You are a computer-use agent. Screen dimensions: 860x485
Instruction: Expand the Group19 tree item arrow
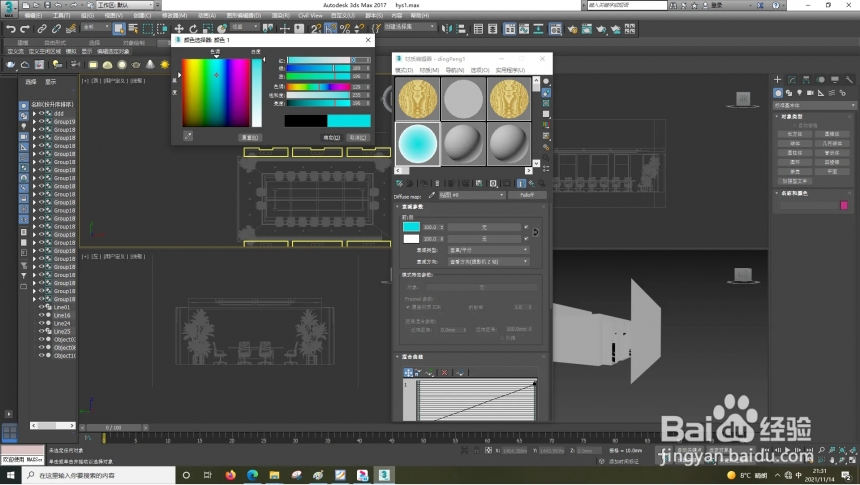tap(34, 121)
